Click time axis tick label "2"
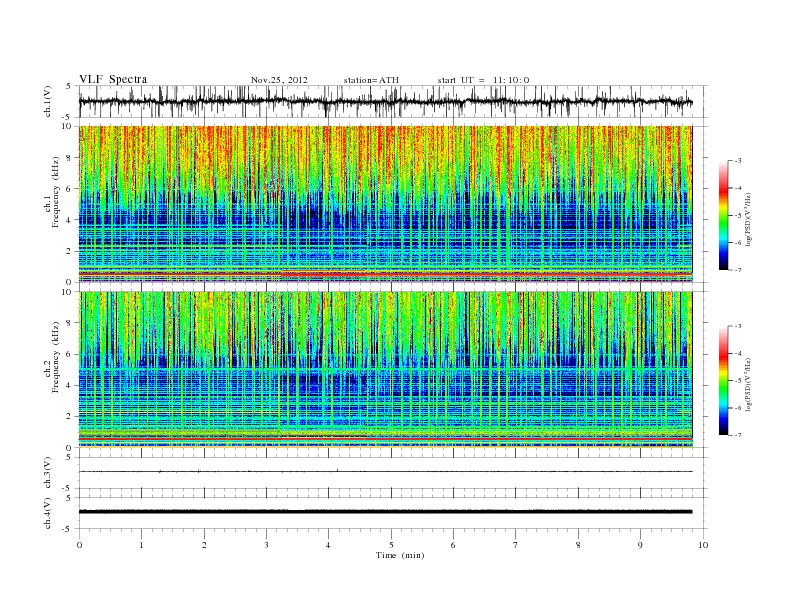792x612 pixels. pyautogui.click(x=204, y=545)
